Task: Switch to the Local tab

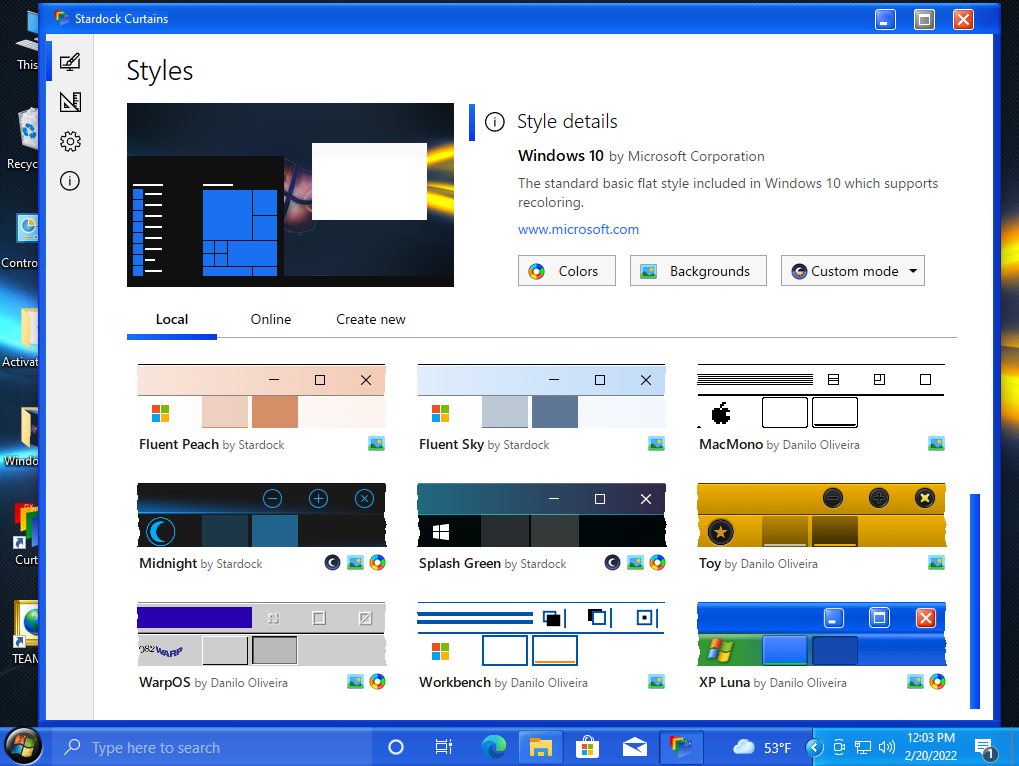Action: coord(172,320)
